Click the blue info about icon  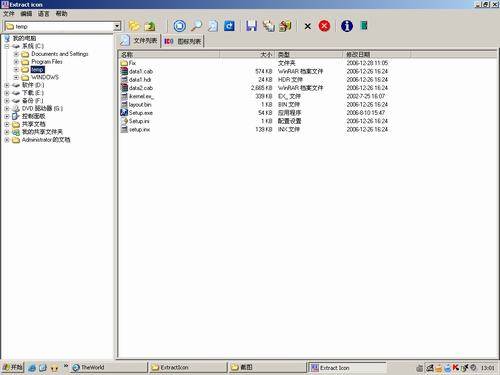pyautogui.click(x=347, y=26)
